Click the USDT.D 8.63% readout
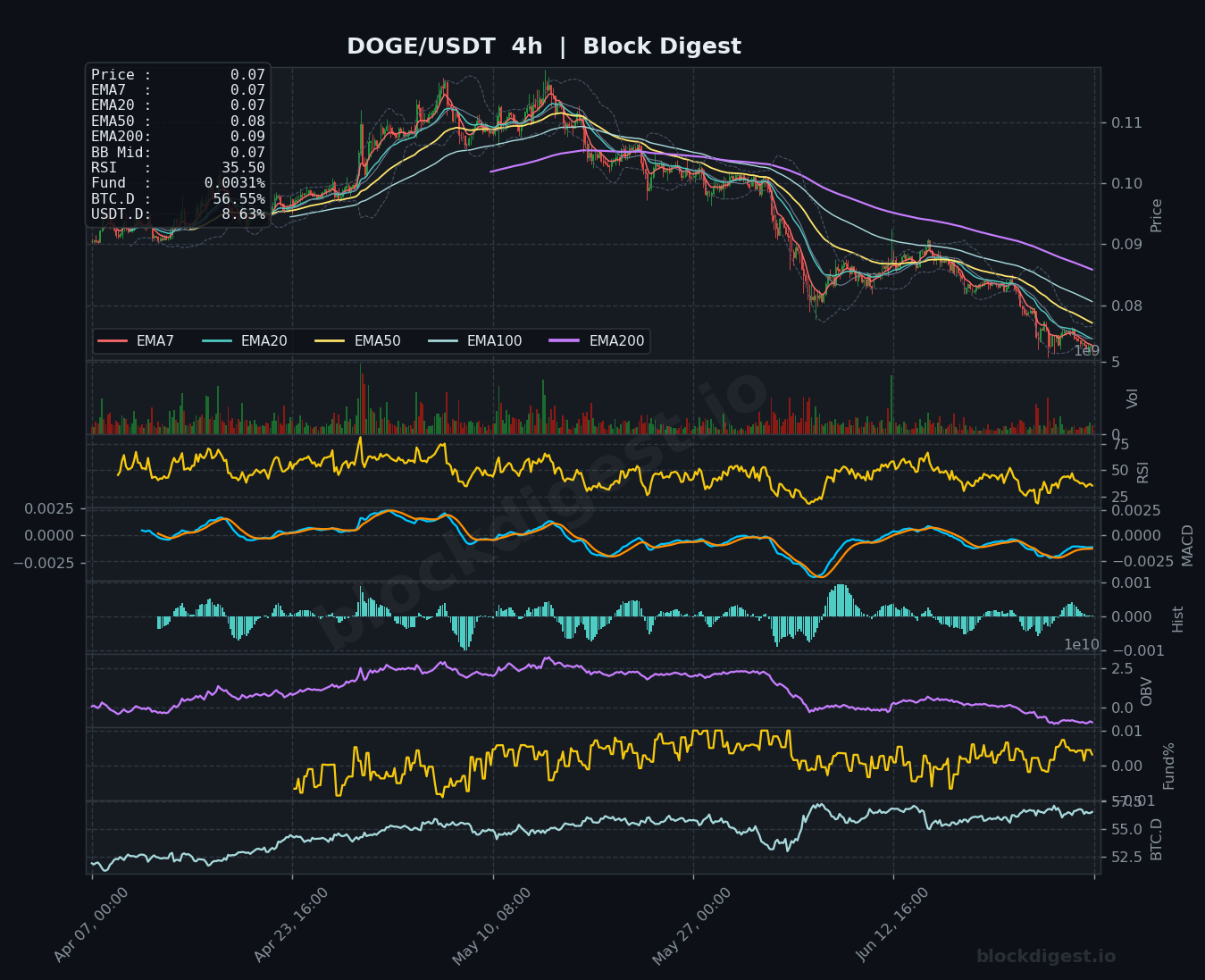Image resolution: width=1205 pixels, height=980 pixels. click(178, 214)
